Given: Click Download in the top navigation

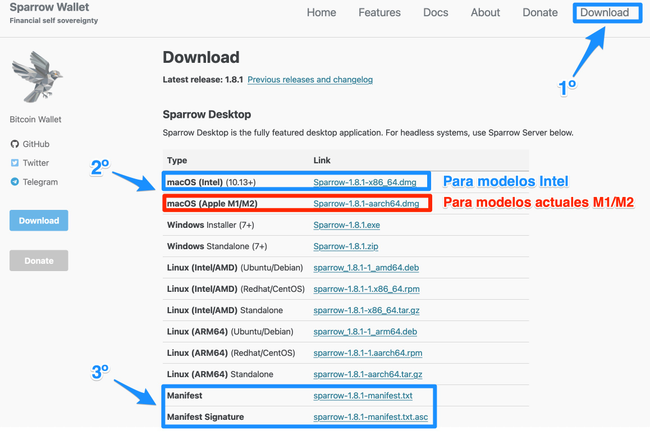Looking at the screenshot, I should (x=604, y=13).
